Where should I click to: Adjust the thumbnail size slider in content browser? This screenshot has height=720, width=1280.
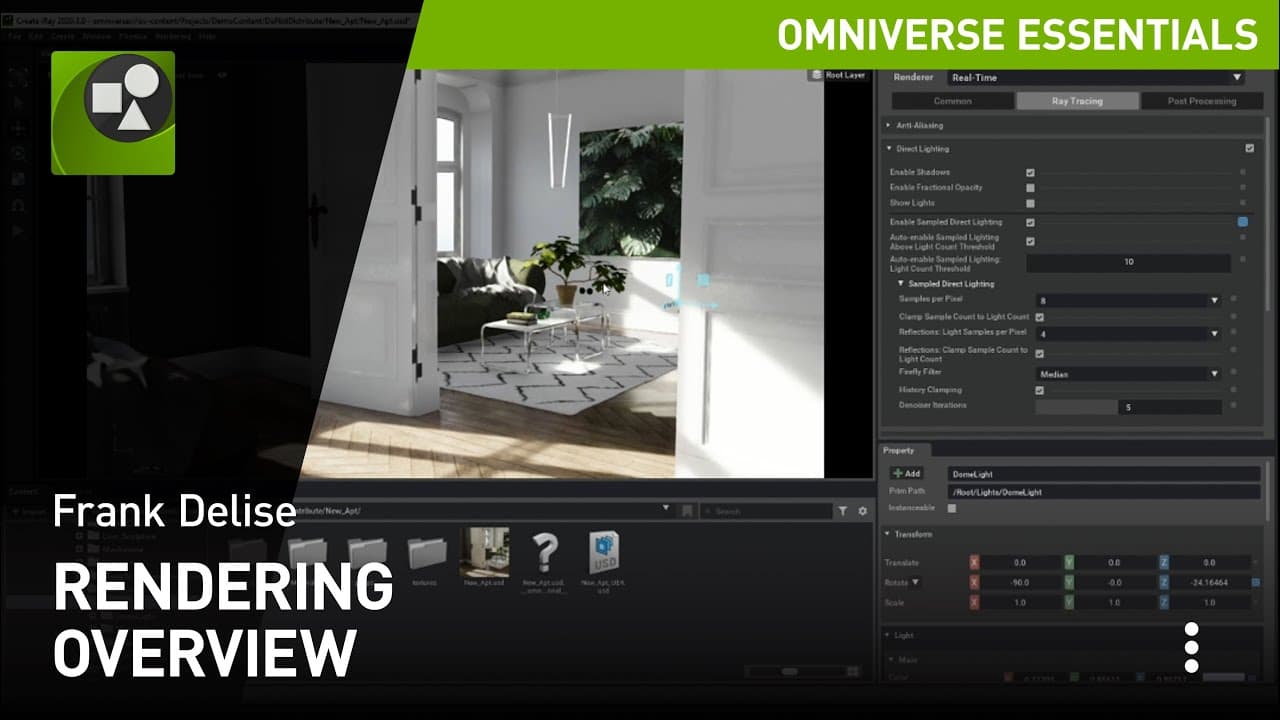tap(792, 672)
